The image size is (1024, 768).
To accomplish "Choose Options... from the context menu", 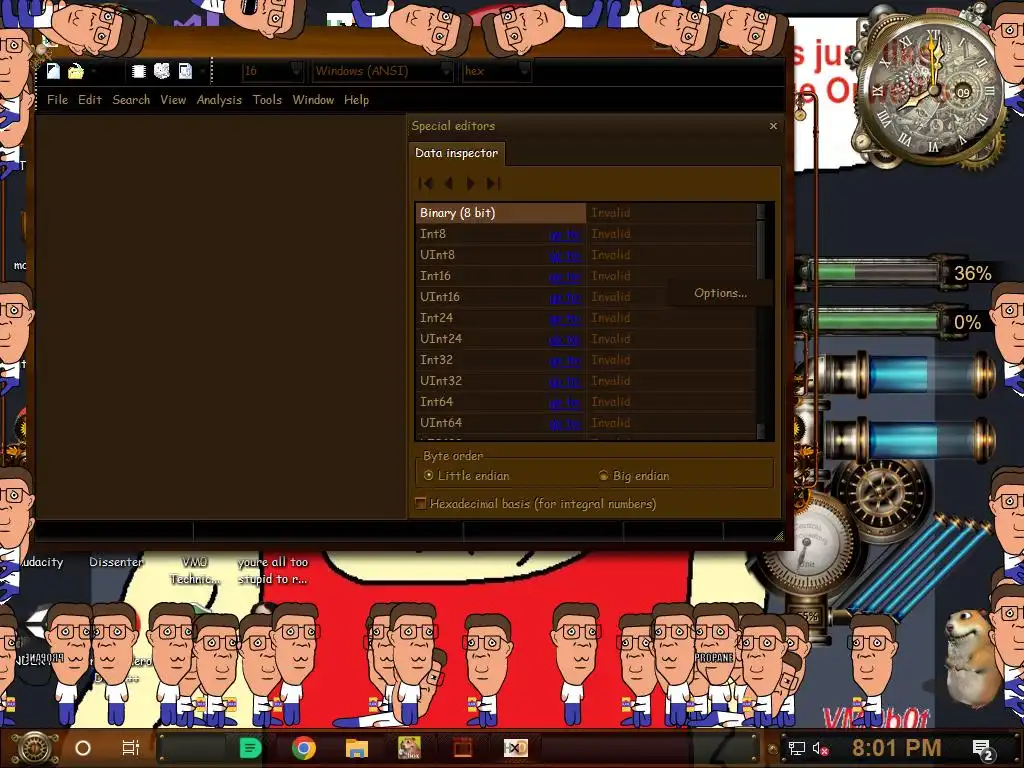I will click(x=720, y=293).
